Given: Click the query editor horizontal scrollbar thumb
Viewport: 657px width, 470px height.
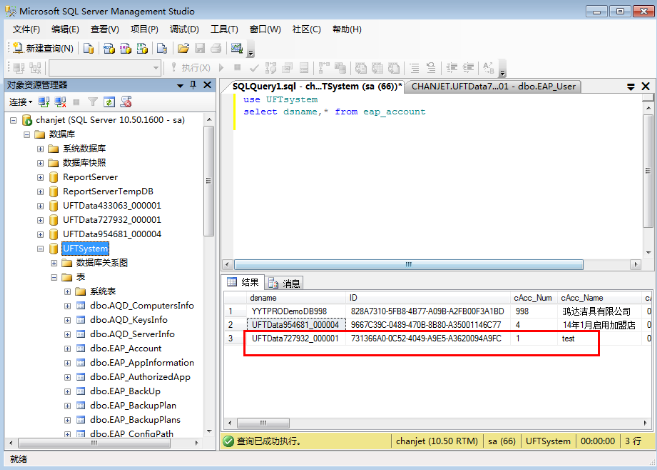Looking at the screenshot, I should point(409,264).
